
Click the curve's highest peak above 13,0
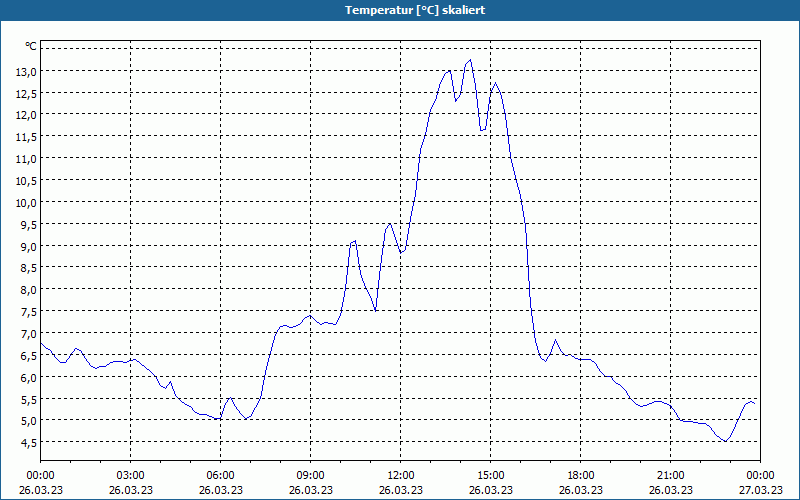[470, 60]
